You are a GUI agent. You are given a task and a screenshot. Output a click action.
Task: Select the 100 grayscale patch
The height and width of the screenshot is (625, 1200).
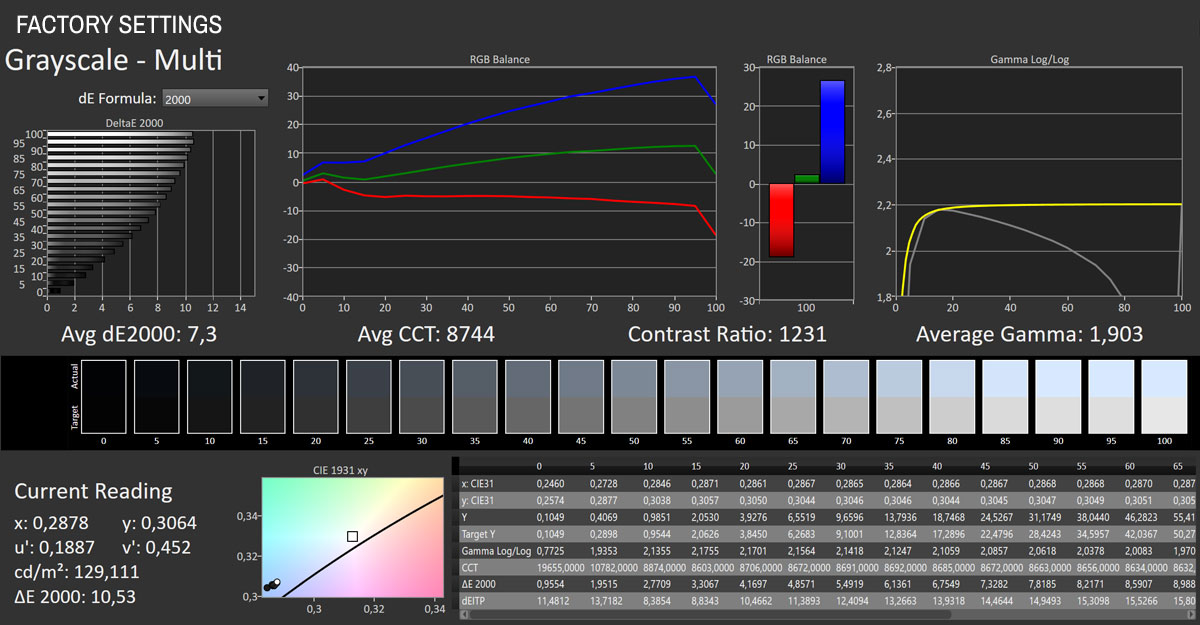[1165, 395]
